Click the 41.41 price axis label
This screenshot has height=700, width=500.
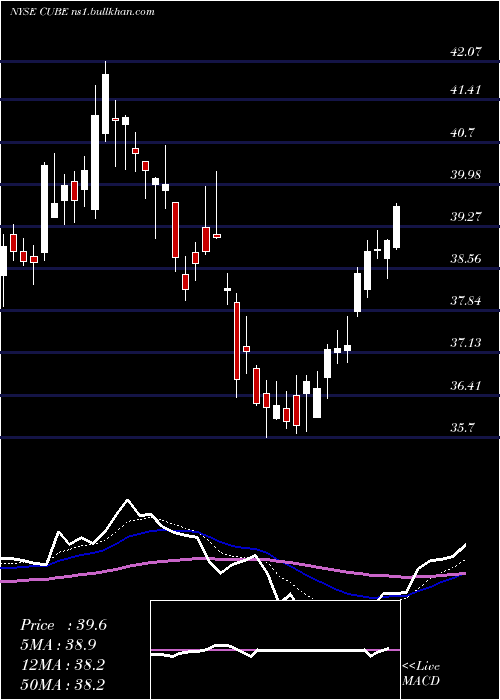466,90
